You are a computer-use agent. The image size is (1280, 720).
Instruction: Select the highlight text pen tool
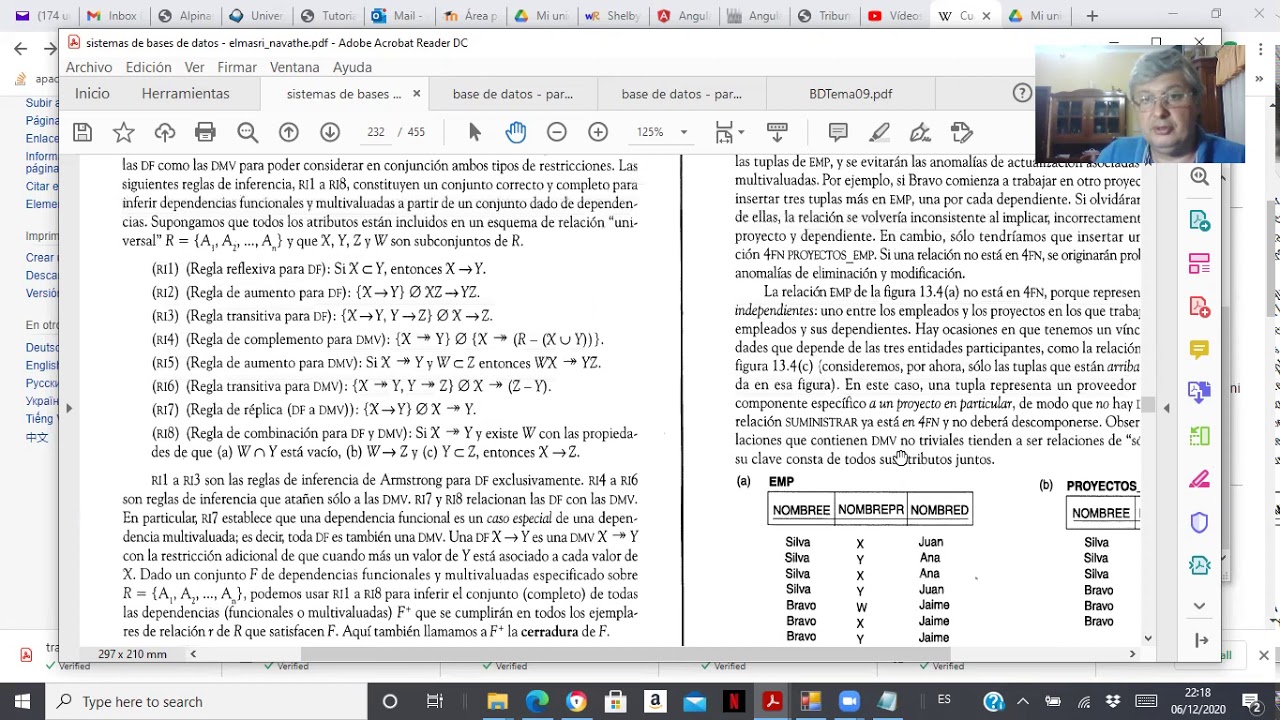click(x=879, y=132)
